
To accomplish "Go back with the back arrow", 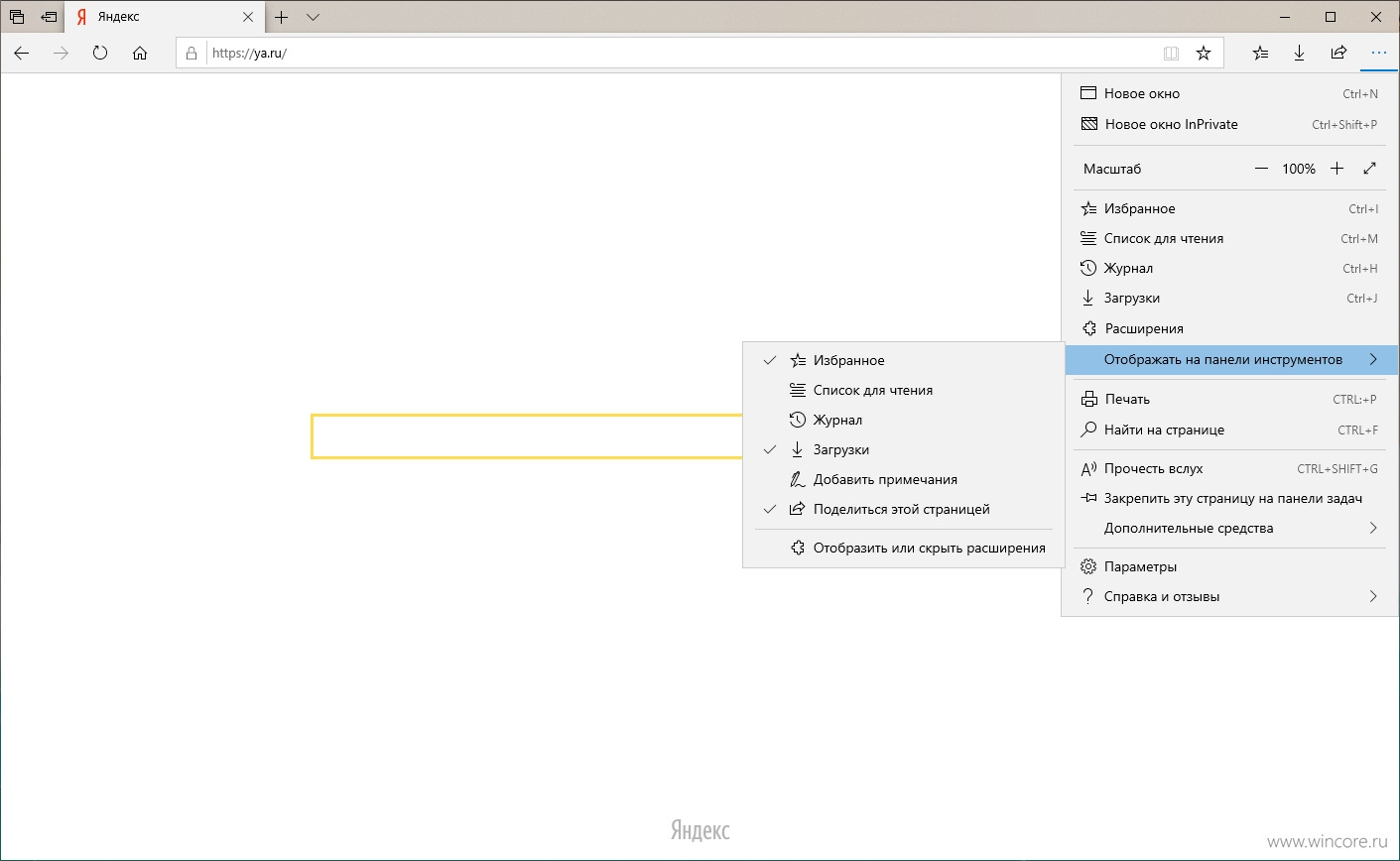I will click(x=22, y=54).
